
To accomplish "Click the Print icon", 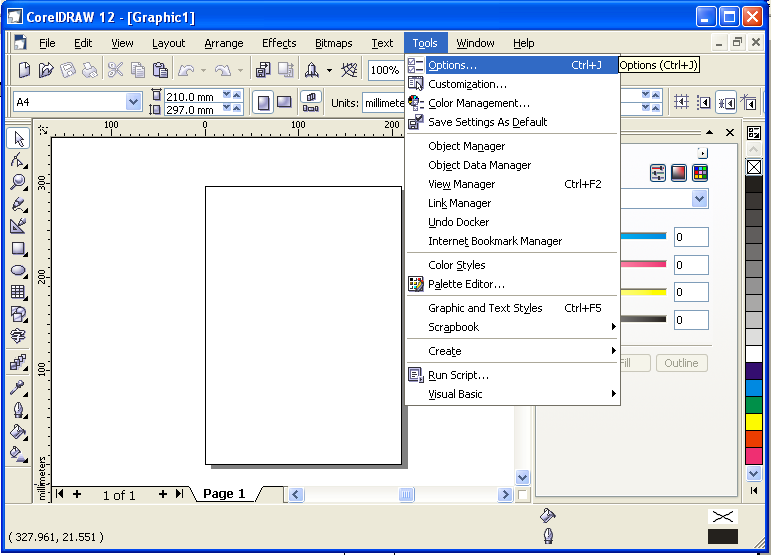I will click(89, 70).
